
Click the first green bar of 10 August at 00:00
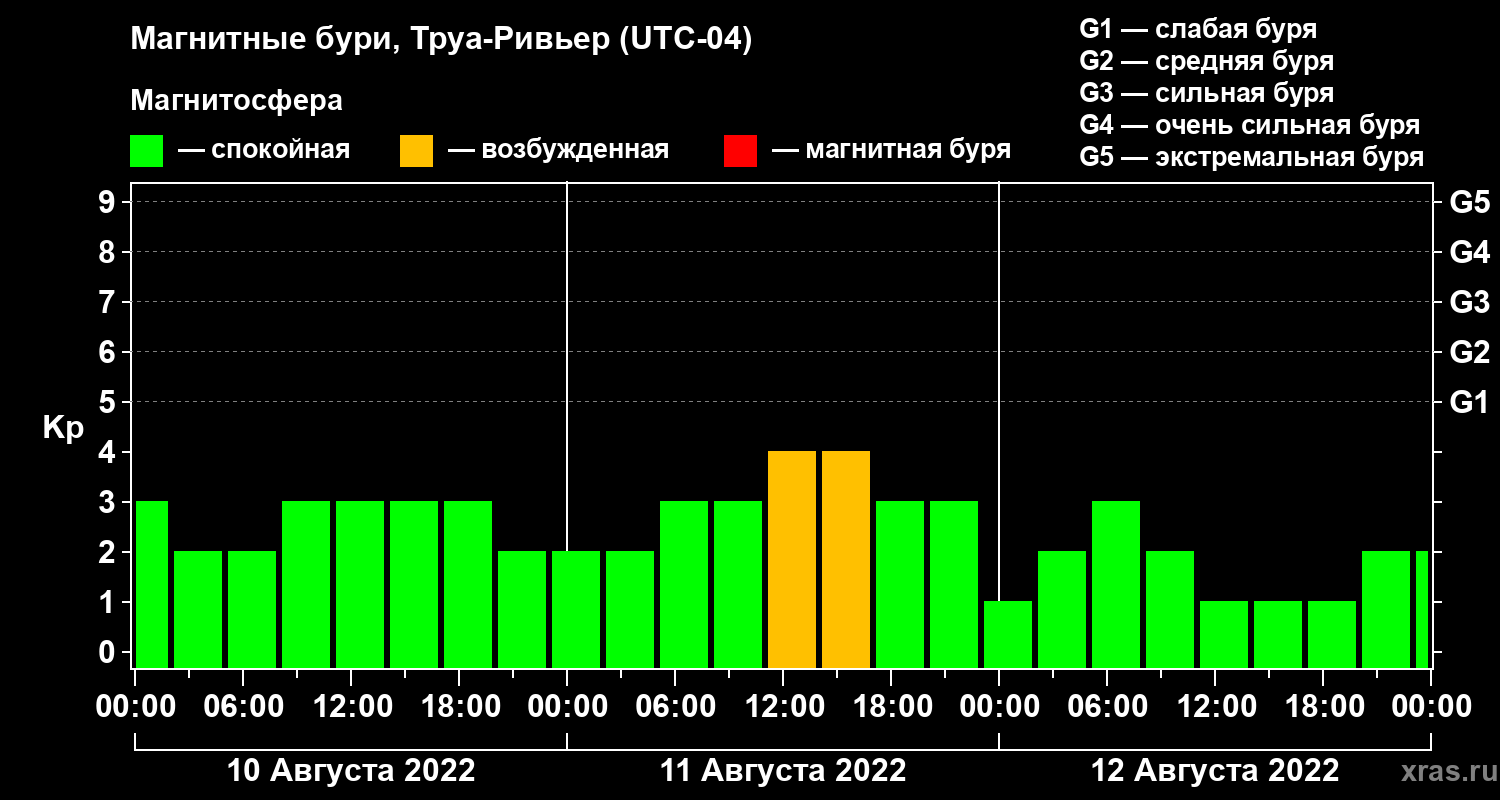coord(151,584)
